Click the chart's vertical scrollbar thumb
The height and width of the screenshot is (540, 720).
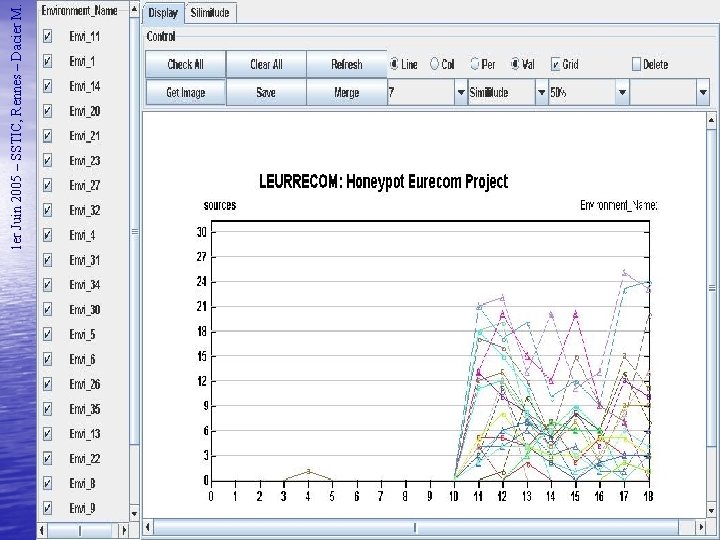(x=711, y=288)
